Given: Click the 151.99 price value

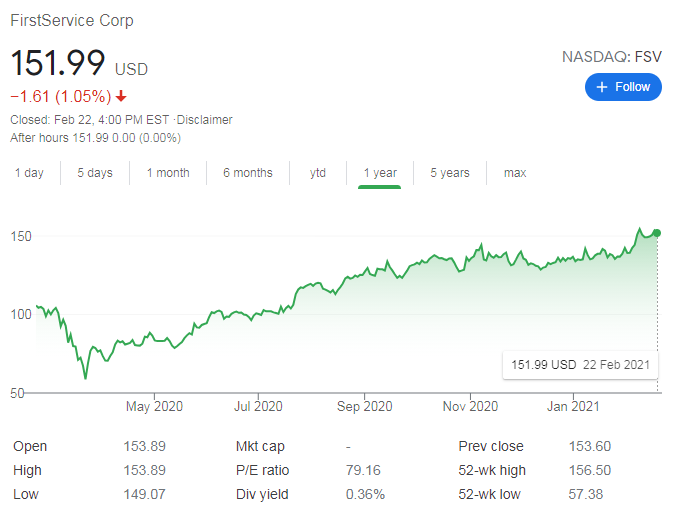Looking at the screenshot, I should coord(58,63).
